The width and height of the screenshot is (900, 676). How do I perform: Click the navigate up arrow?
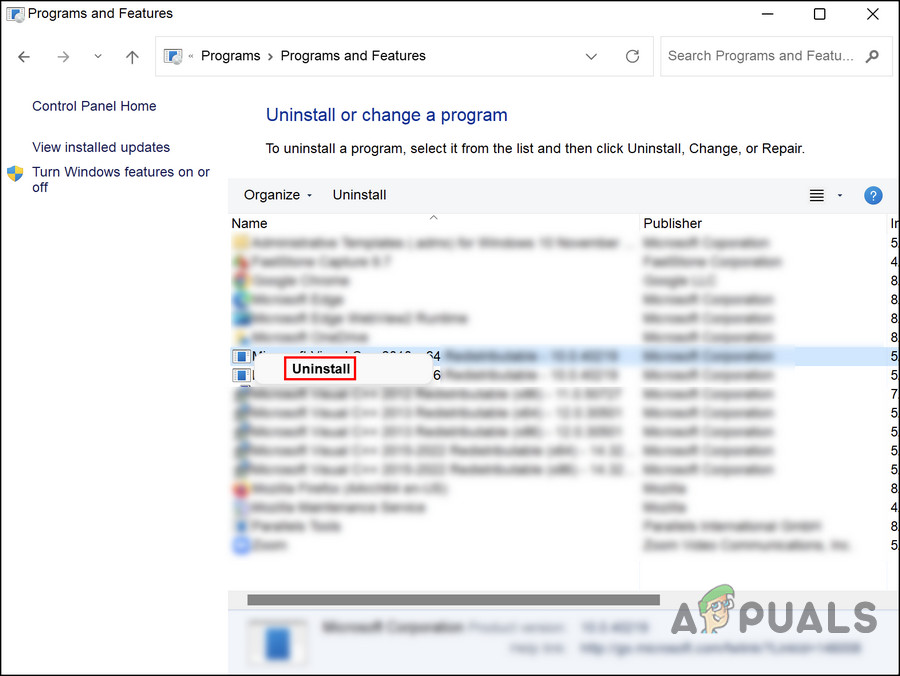tap(132, 57)
